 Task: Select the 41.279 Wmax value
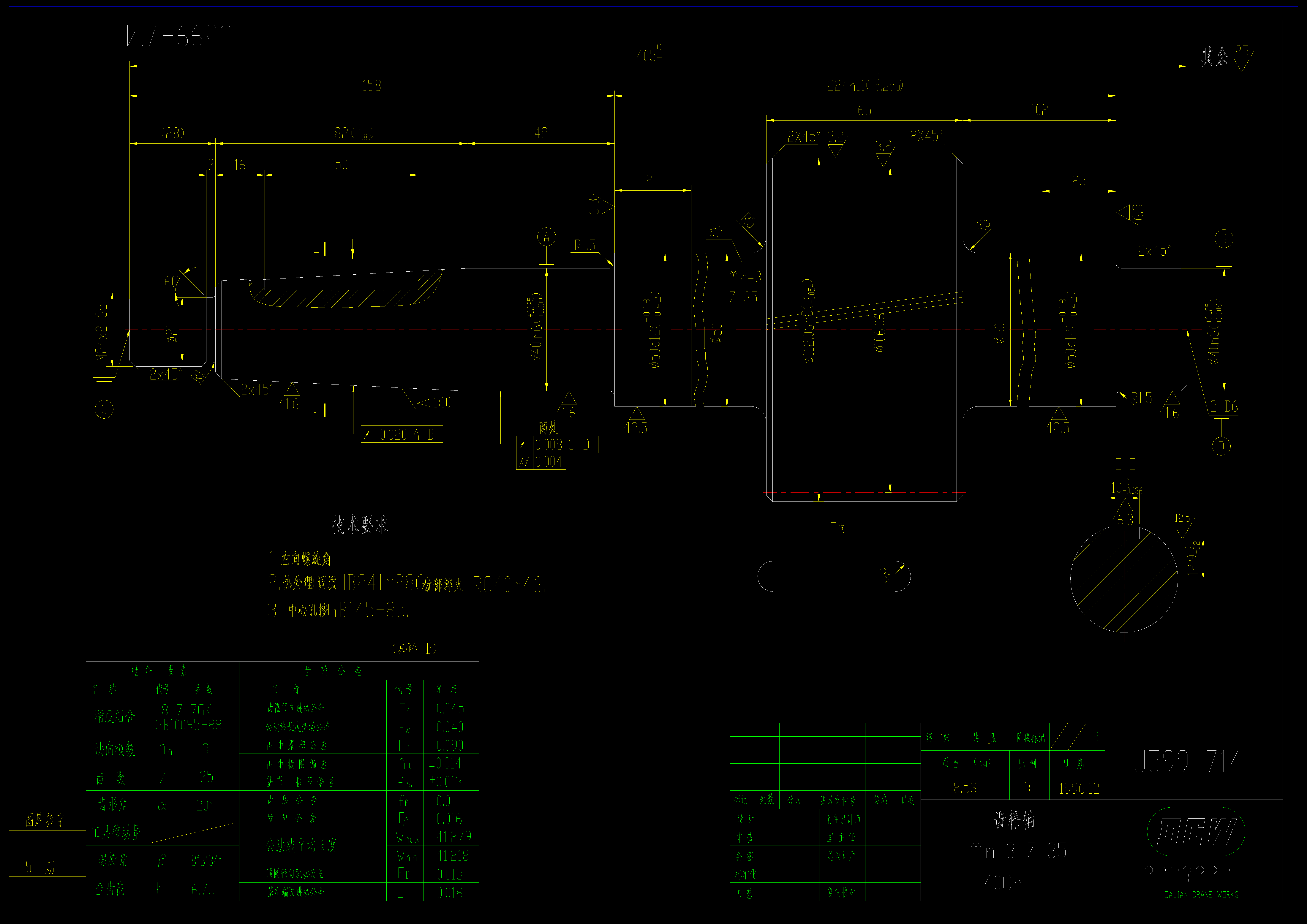tap(454, 836)
